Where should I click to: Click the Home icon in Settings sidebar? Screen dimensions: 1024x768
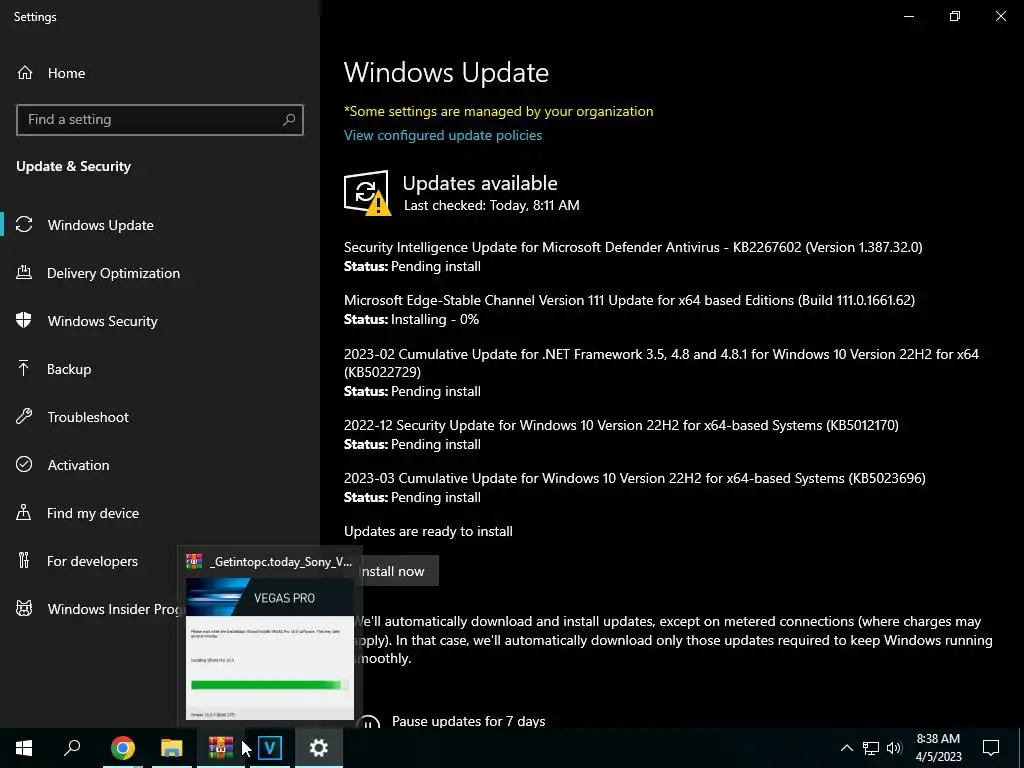point(25,73)
